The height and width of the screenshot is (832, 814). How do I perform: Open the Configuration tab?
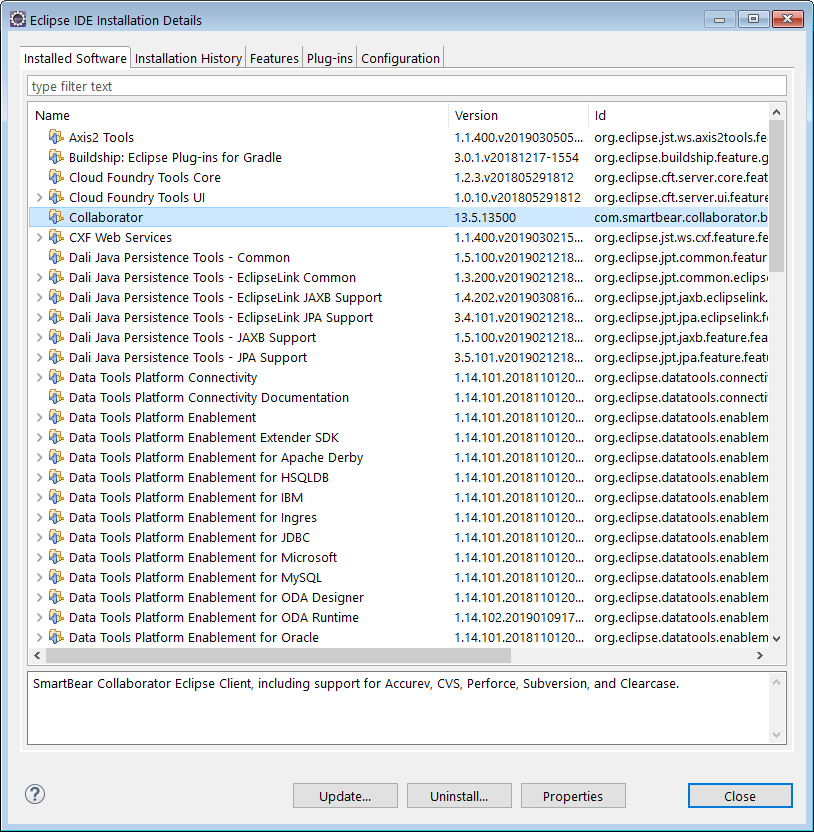pyautogui.click(x=400, y=58)
